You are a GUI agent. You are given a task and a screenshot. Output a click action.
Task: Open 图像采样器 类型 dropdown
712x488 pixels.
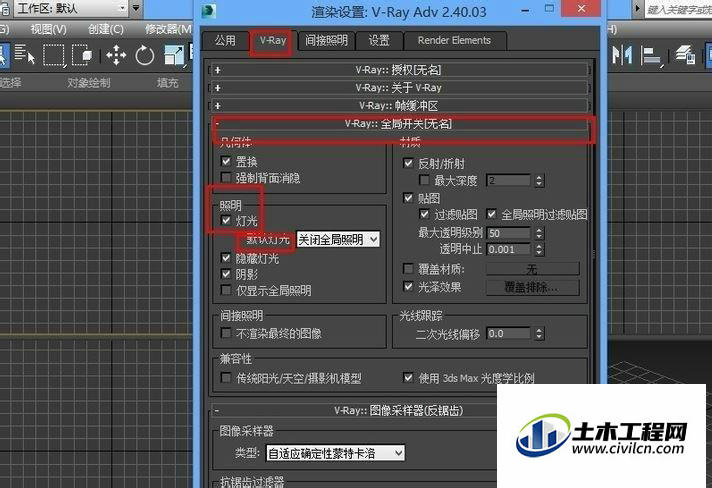335,453
